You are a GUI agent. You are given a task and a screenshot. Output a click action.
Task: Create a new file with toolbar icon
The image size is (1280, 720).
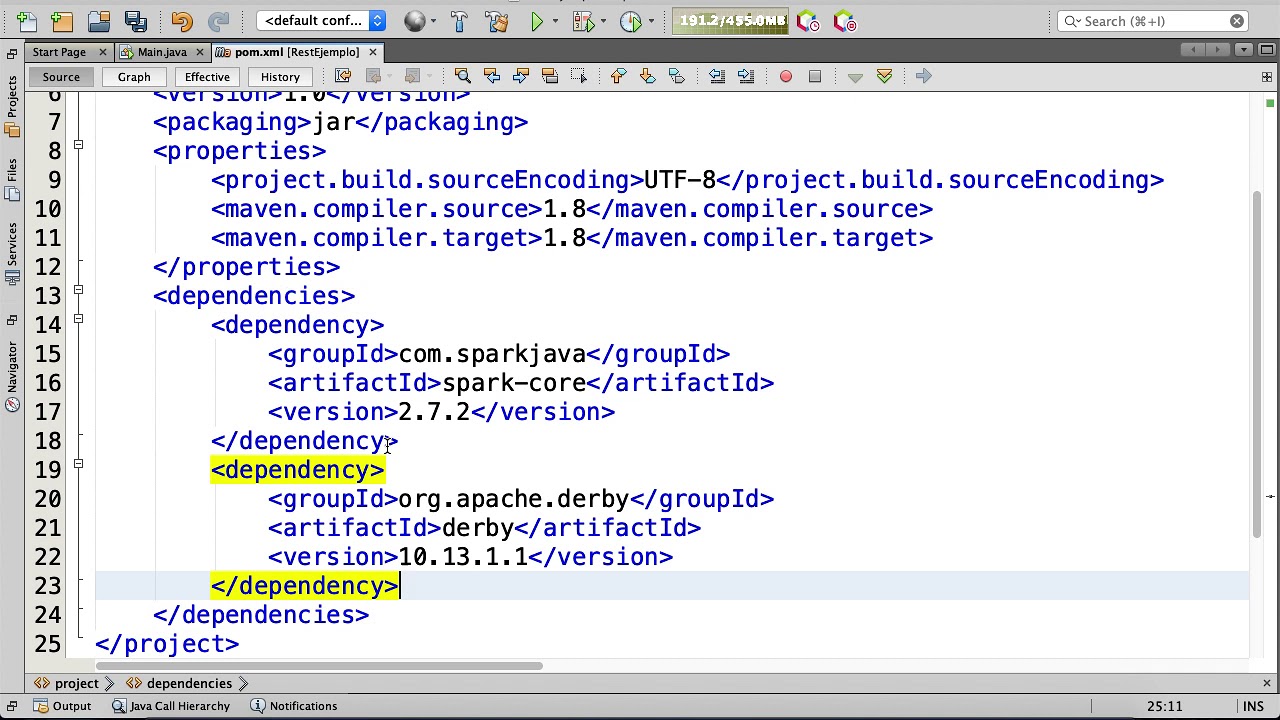click(x=25, y=21)
